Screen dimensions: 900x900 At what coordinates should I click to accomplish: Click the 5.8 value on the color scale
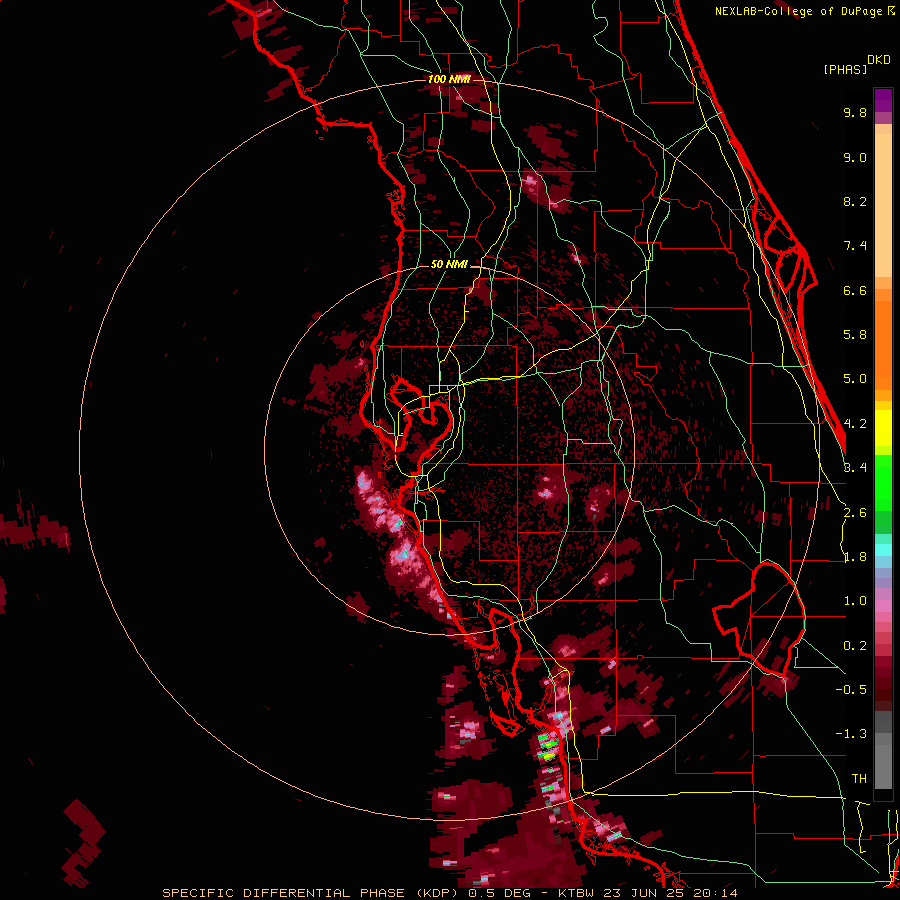[855, 335]
